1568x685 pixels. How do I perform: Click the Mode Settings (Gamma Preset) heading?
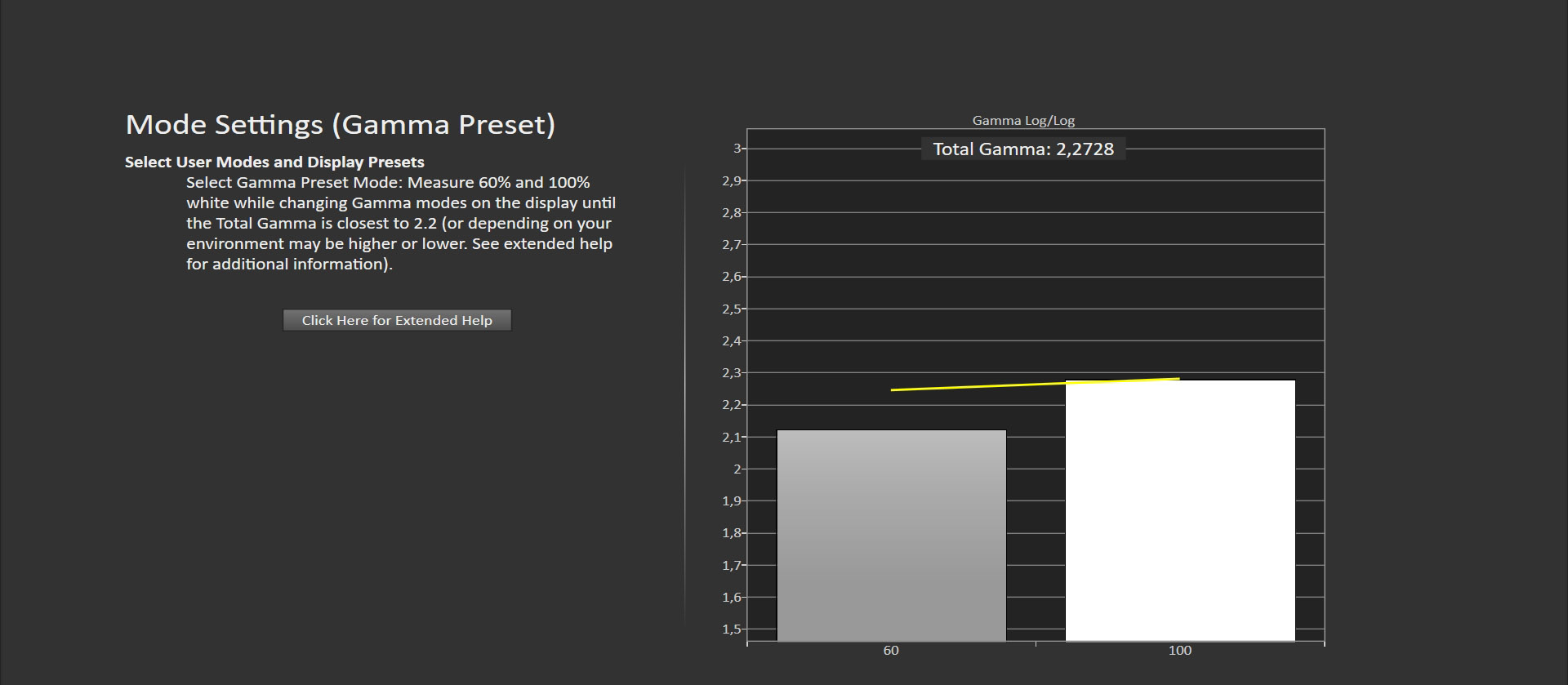coord(341,125)
